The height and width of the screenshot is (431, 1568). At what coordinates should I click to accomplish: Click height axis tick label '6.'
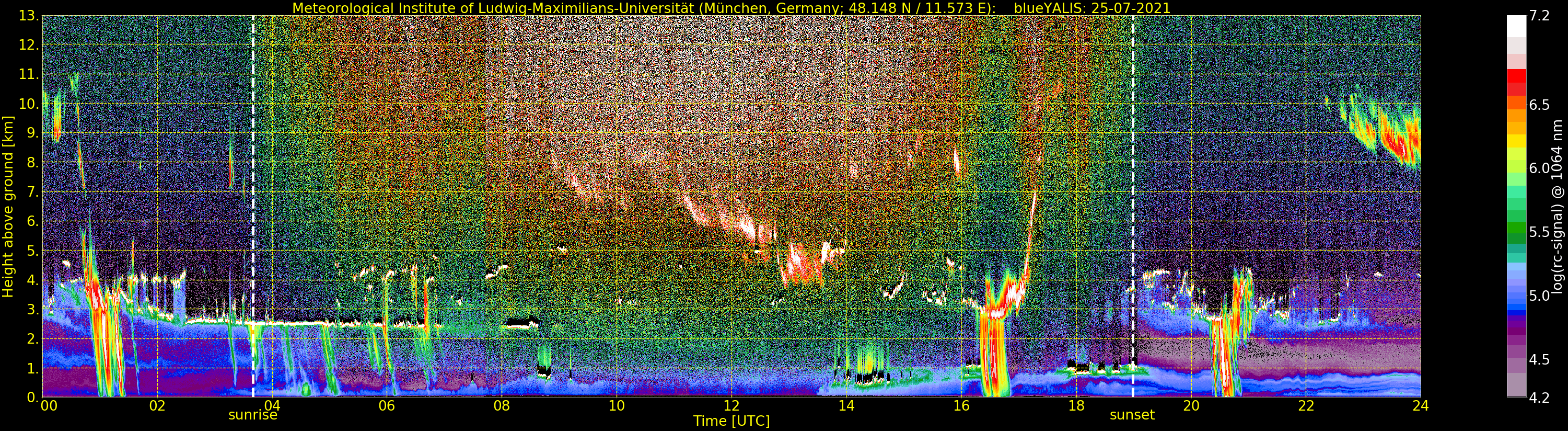click(x=32, y=221)
